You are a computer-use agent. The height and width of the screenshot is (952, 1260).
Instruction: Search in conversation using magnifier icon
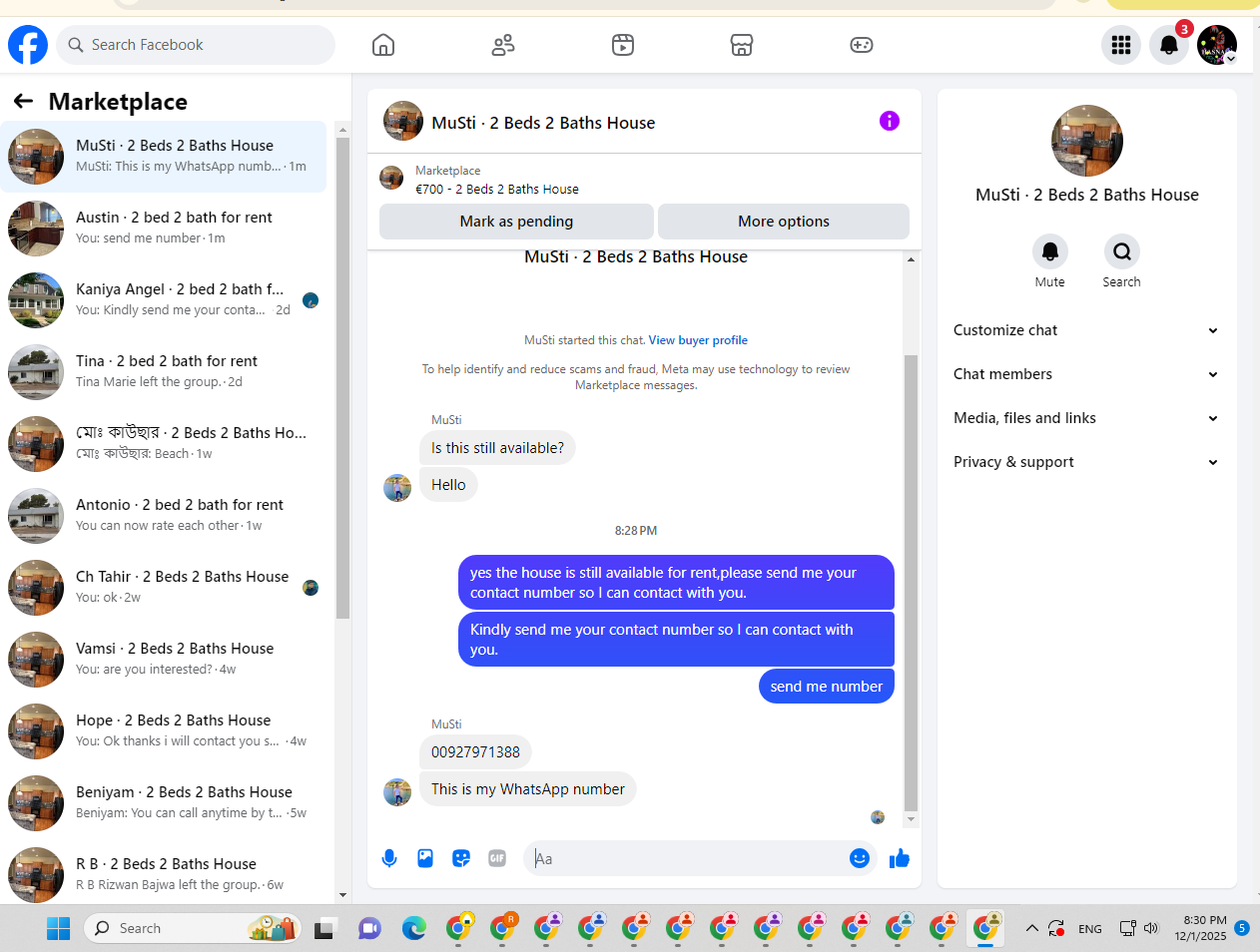pos(1122,251)
